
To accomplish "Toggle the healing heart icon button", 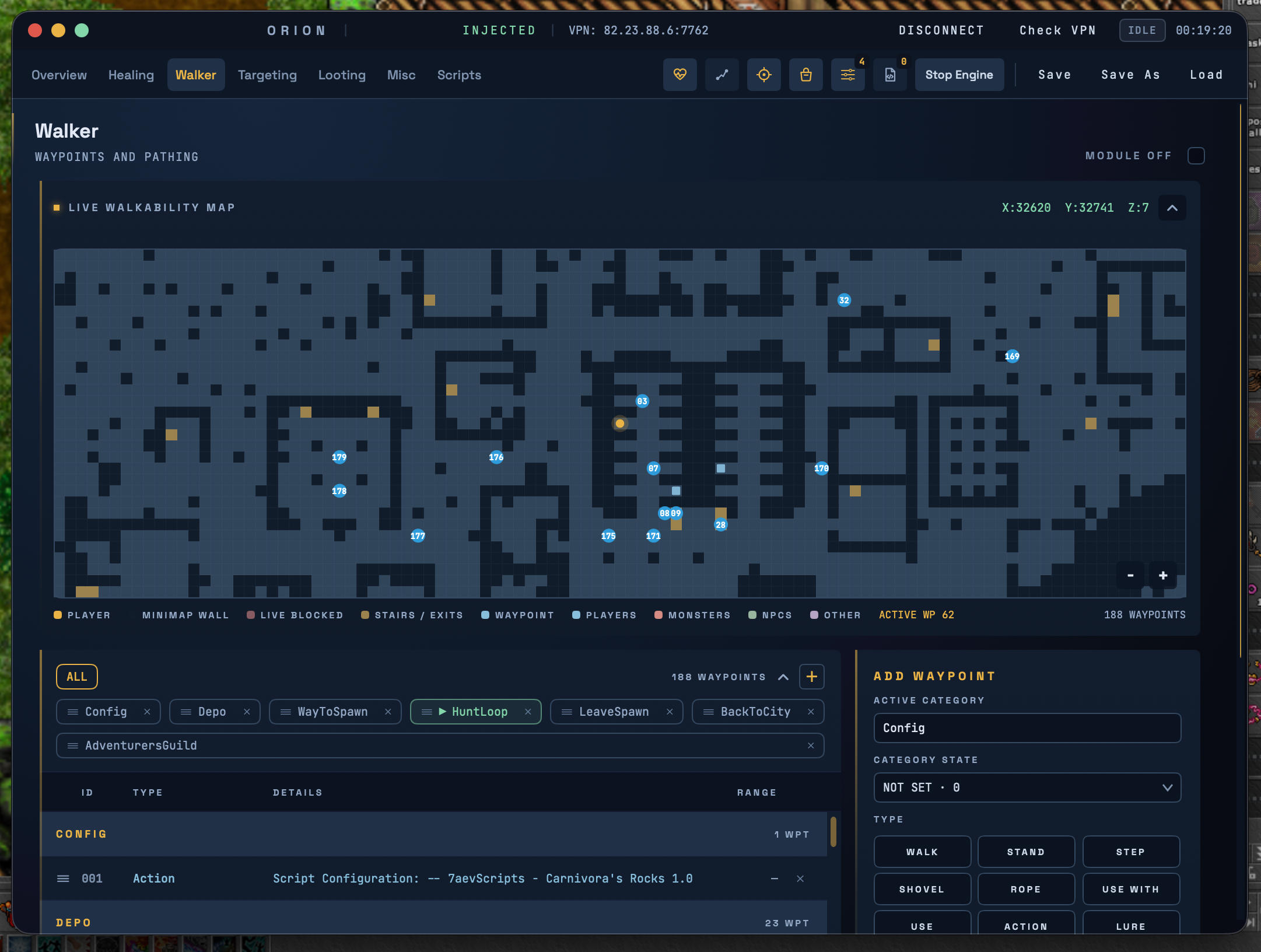I will [x=679, y=75].
